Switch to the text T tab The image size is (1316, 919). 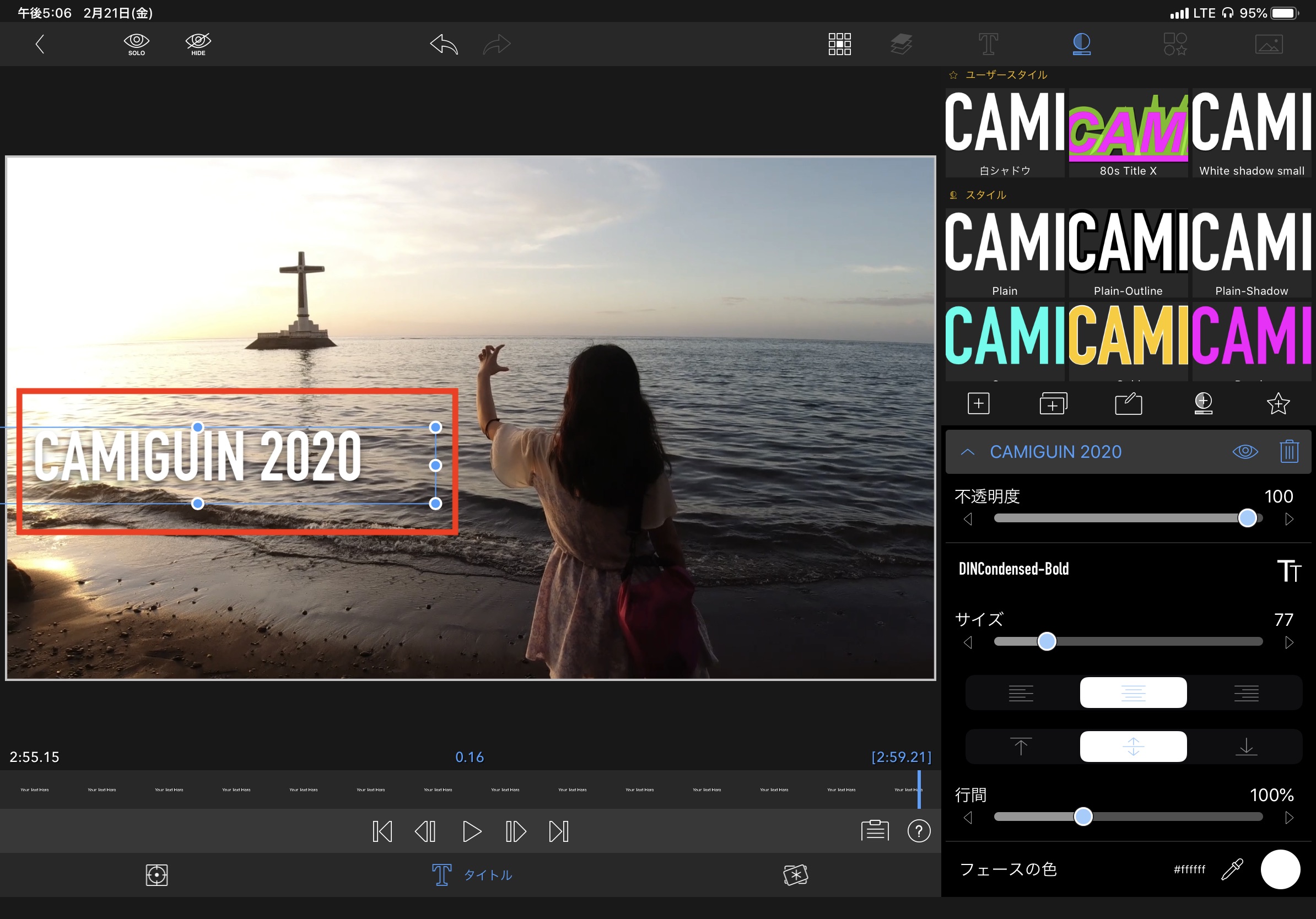pos(988,44)
